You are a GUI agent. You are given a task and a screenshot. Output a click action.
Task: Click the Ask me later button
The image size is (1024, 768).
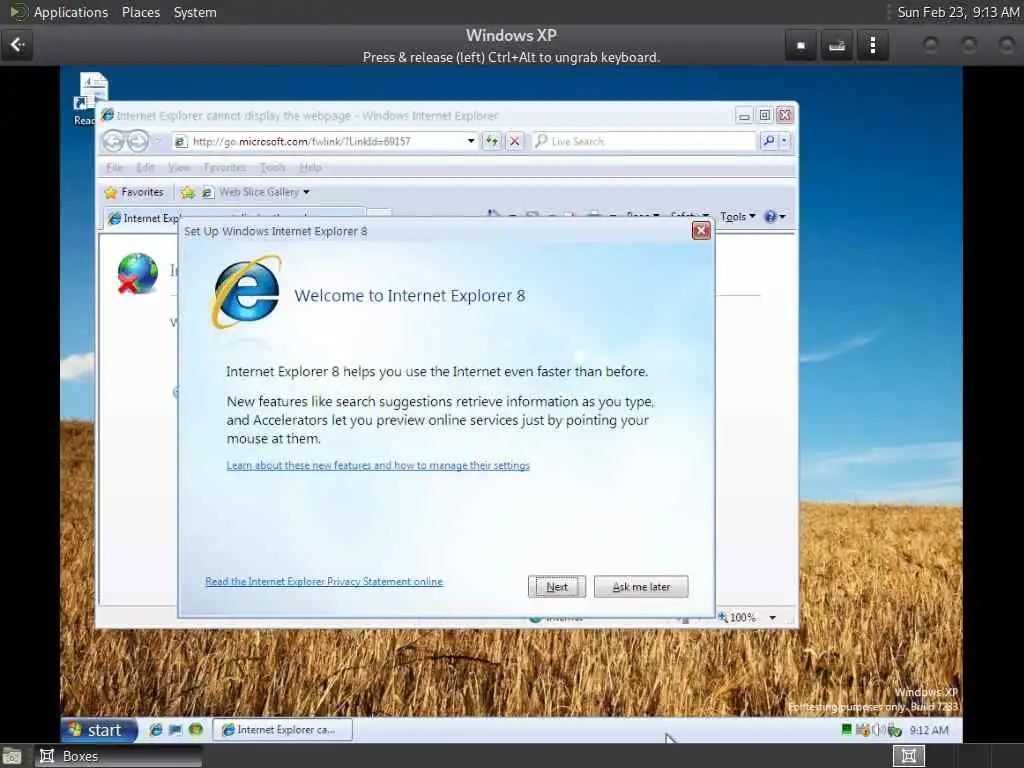641,586
